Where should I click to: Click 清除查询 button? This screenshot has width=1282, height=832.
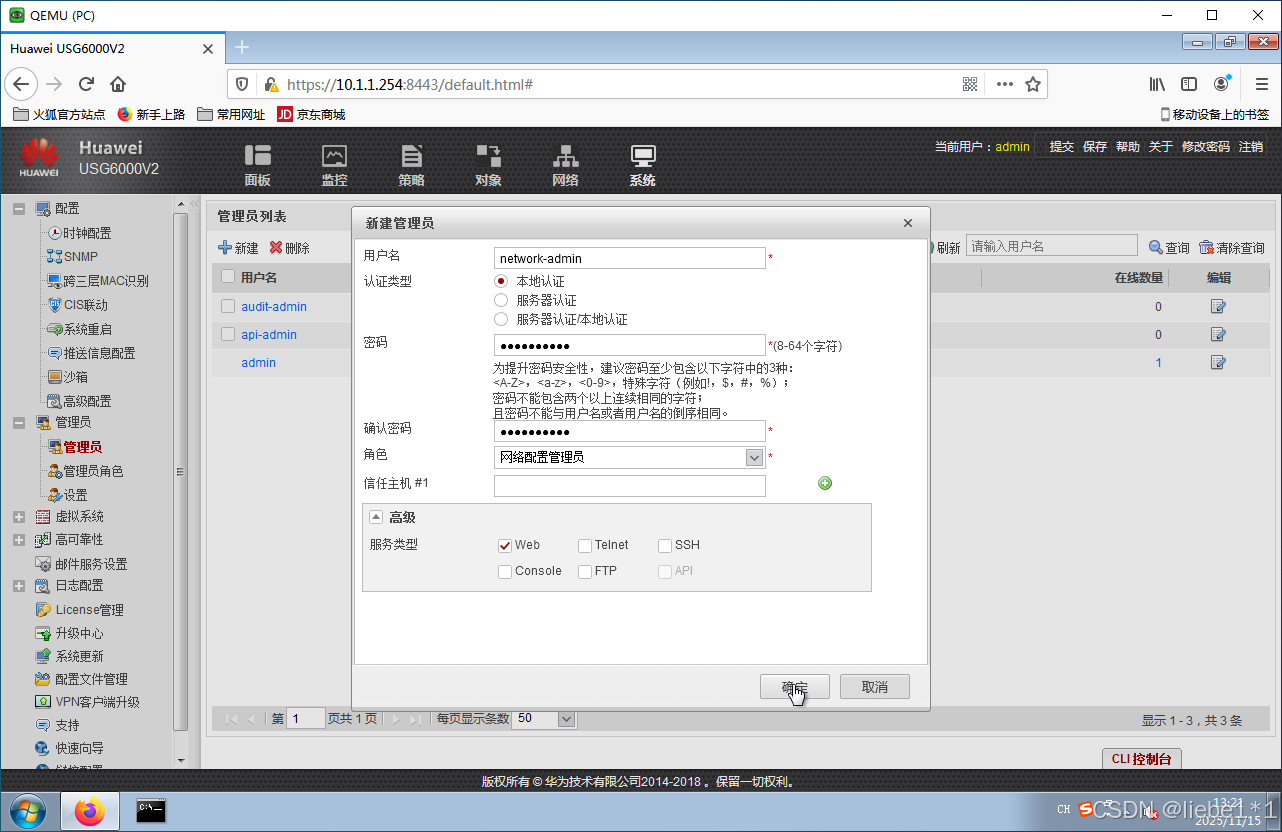[1232, 247]
